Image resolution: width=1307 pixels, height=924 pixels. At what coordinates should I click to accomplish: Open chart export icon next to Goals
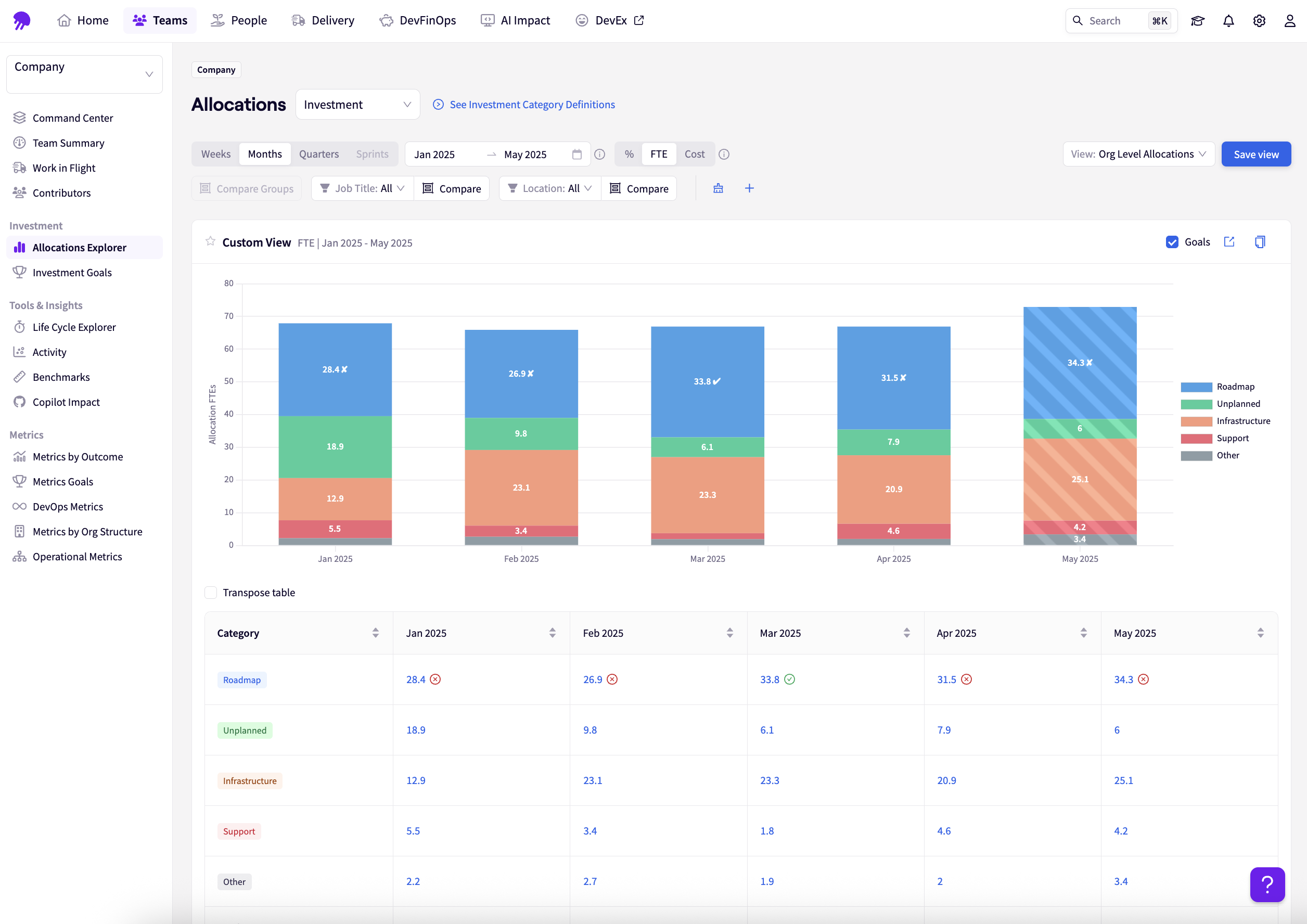point(1229,242)
